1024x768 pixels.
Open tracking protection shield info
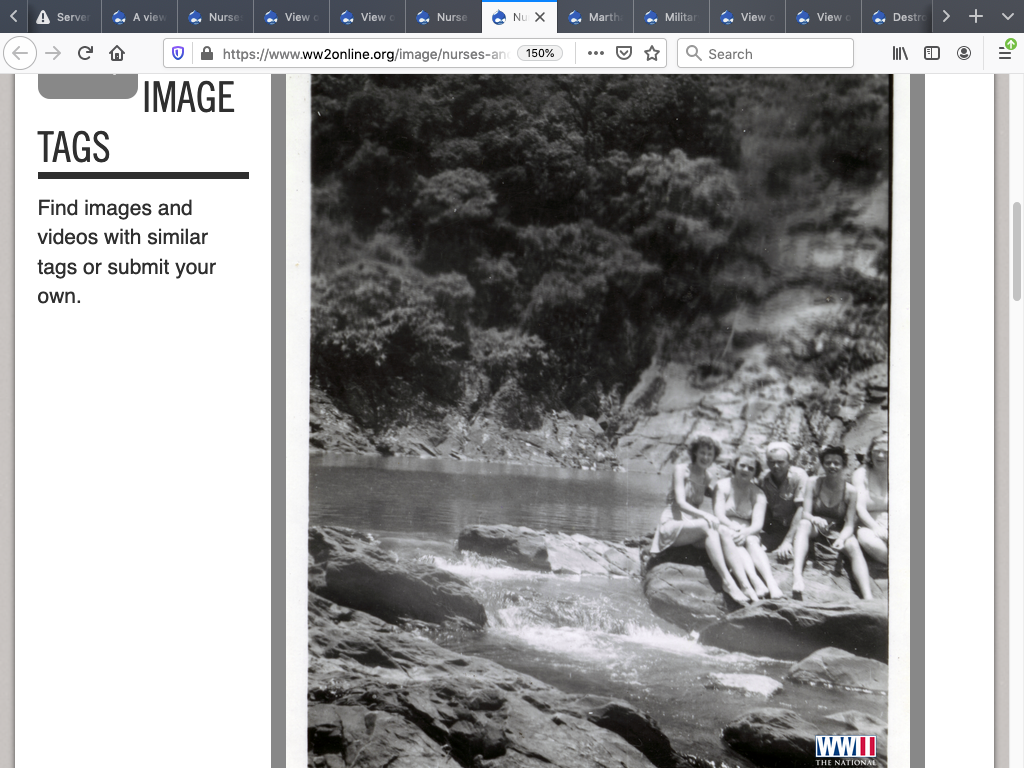[x=178, y=54]
